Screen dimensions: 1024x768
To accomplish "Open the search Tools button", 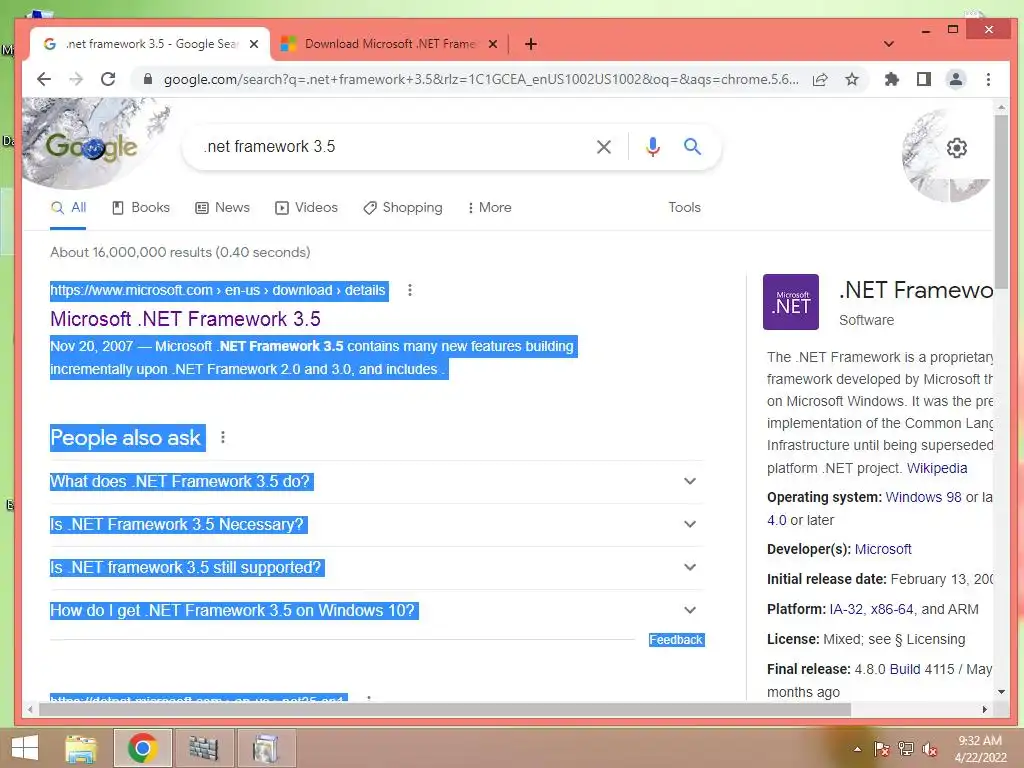I will 684,208.
